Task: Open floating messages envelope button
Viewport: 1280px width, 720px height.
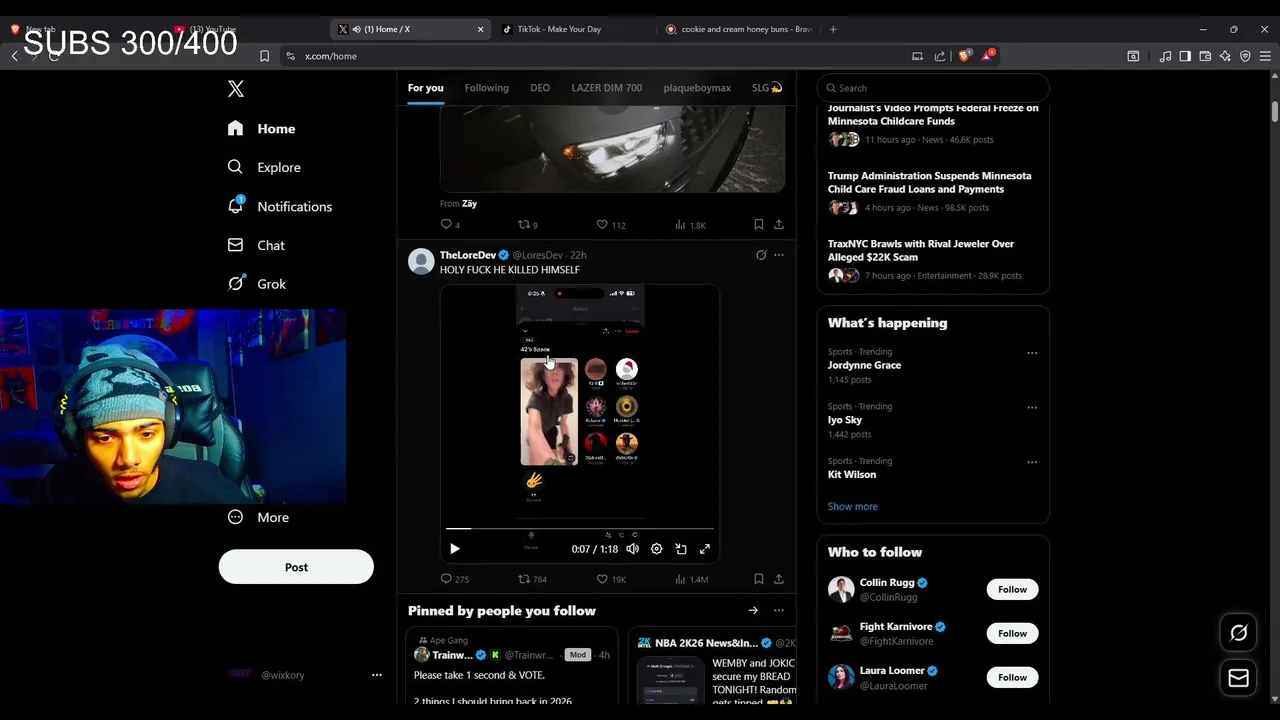Action: [x=1239, y=678]
